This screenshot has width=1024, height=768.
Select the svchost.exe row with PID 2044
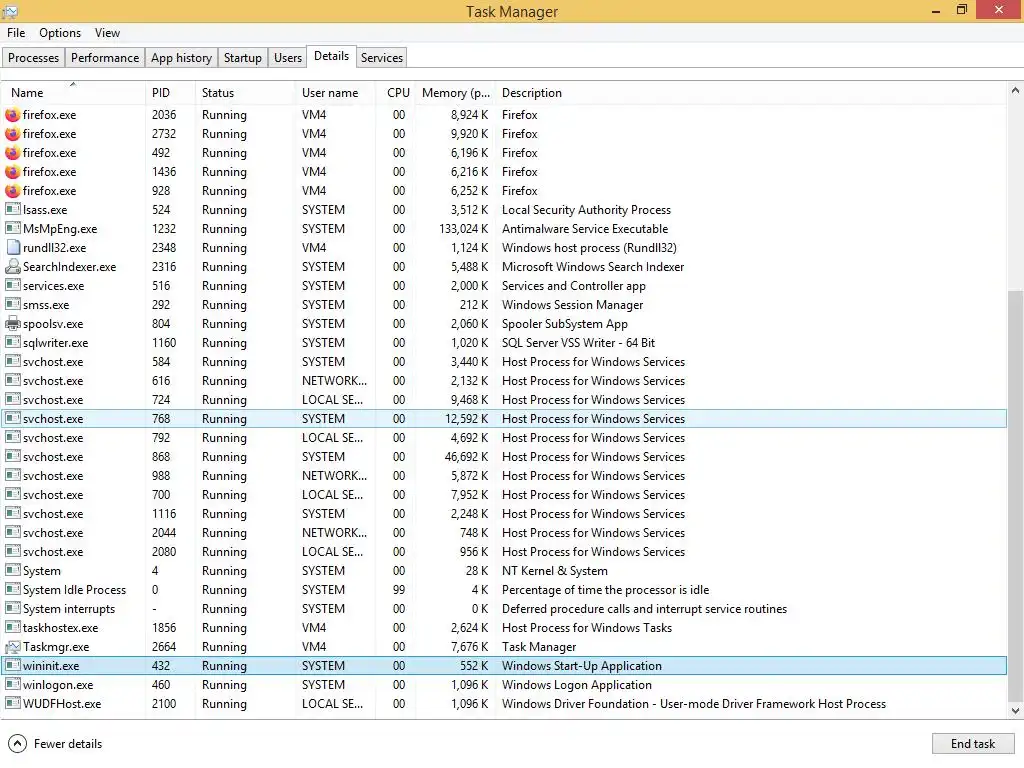tap(504, 533)
